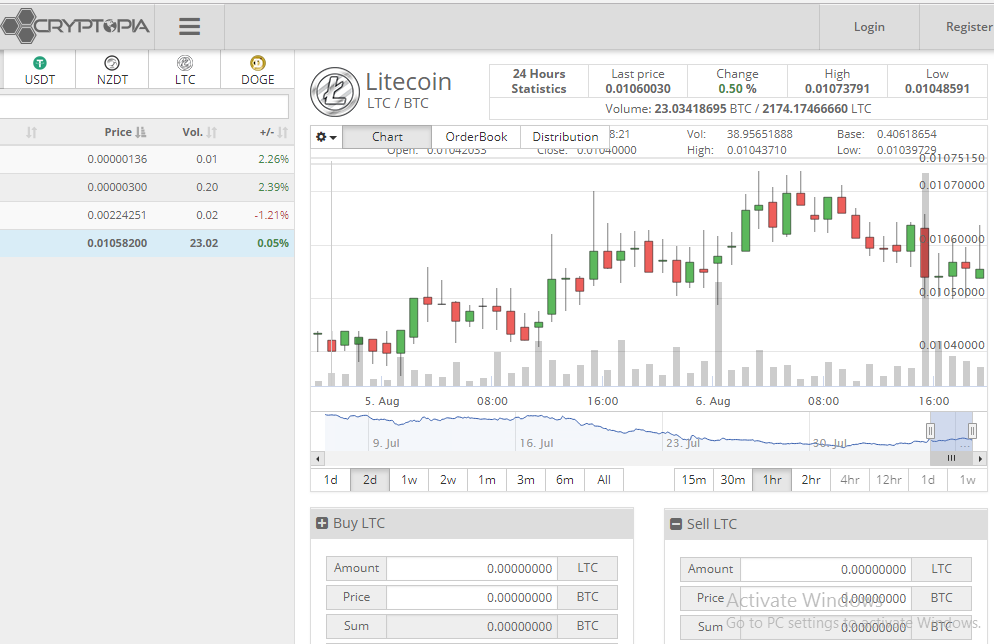Image resolution: width=994 pixels, height=644 pixels.
Task: Click the Cryptopia logo
Action: 75,26
